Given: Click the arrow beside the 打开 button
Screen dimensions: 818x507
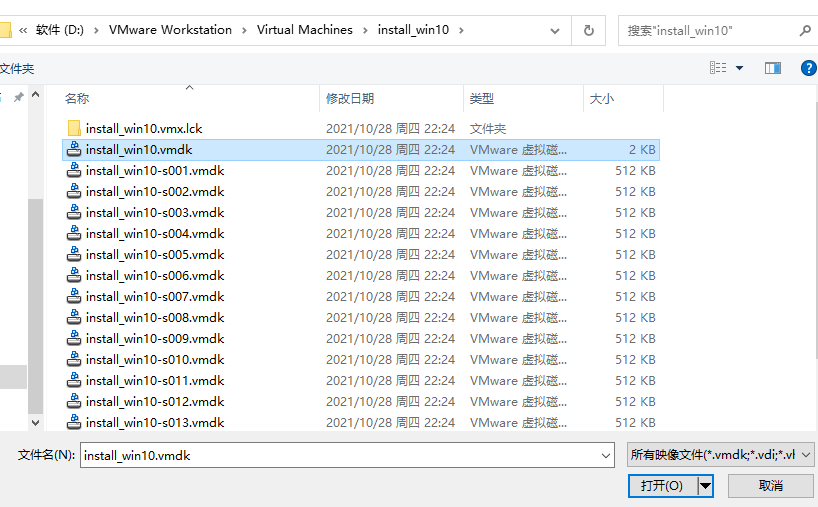Looking at the screenshot, I should click(706, 486).
